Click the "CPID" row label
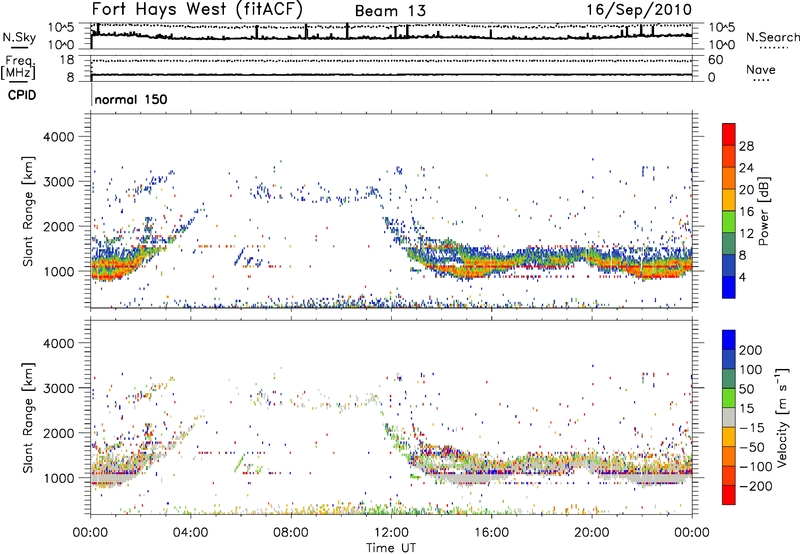 tap(22, 95)
